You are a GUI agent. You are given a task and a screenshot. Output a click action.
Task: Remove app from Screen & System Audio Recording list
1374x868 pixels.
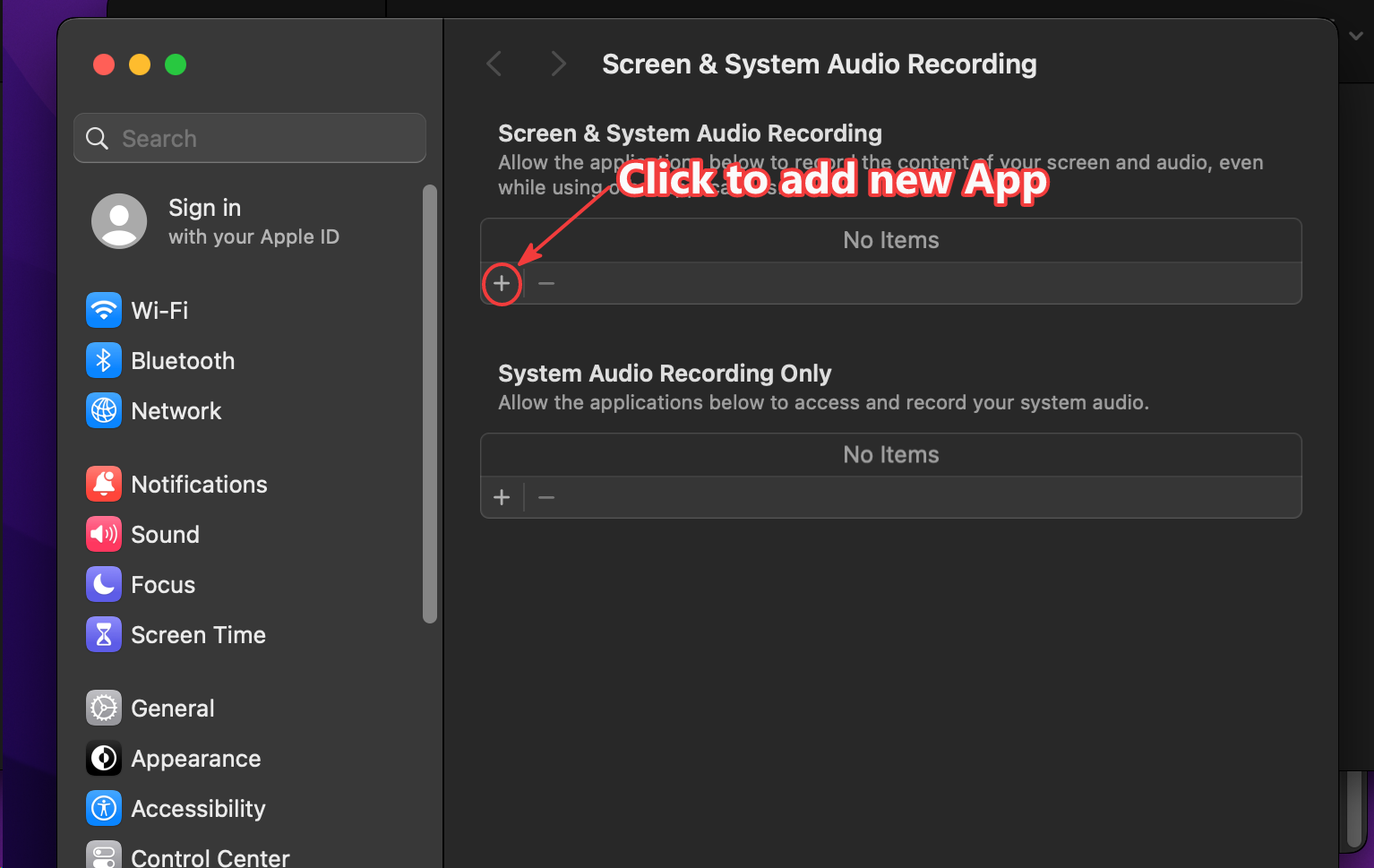546,284
